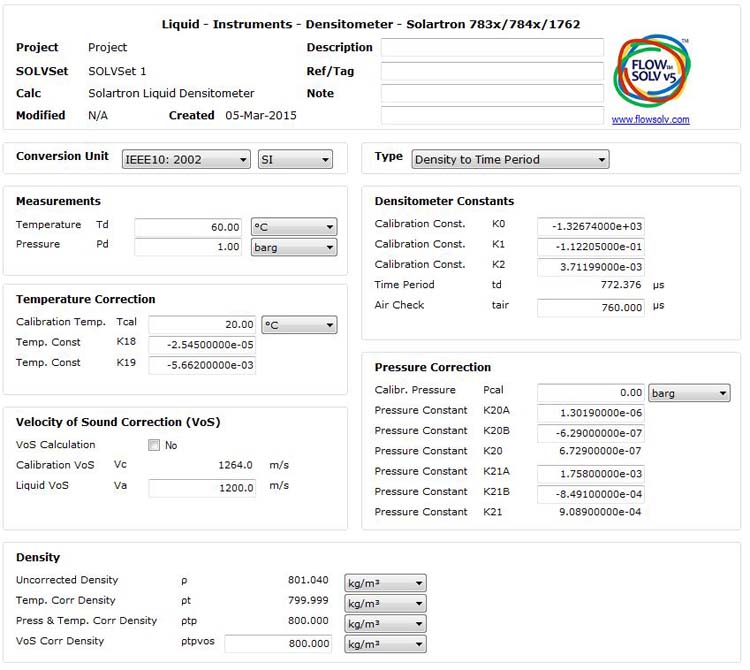Open Temp. Corr Density kg/m³ unit dropdown
The width and height of the screenshot is (750, 670).
click(x=386, y=604)
